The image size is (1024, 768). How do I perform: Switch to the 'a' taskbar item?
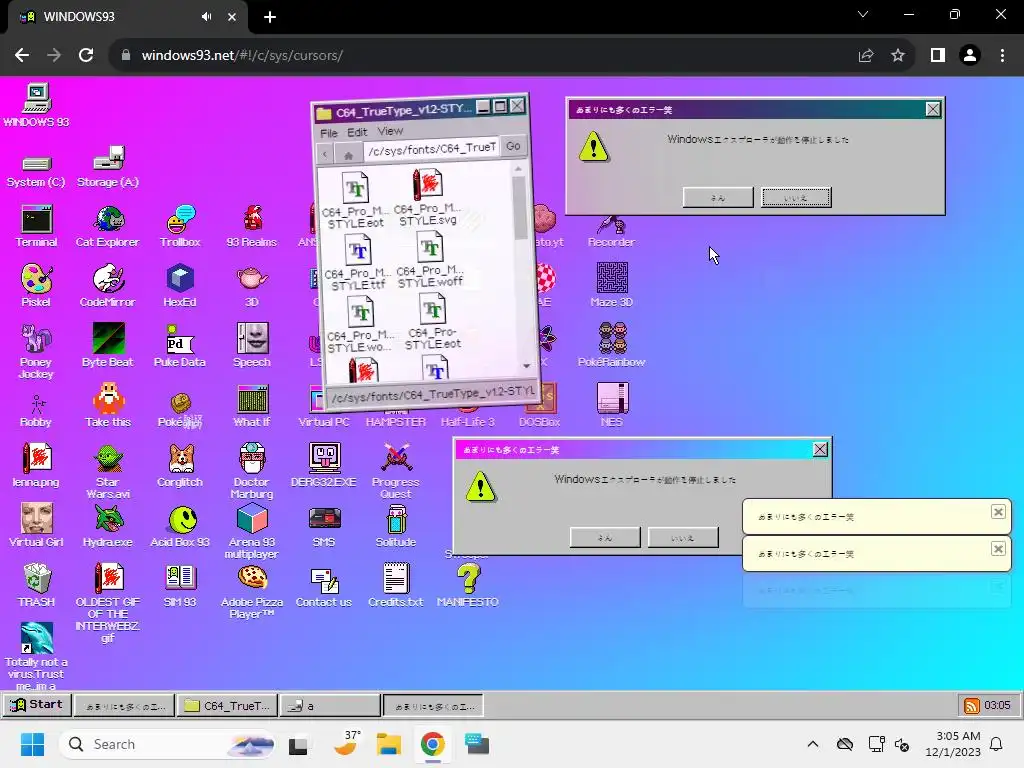click(x=330, y=705)
